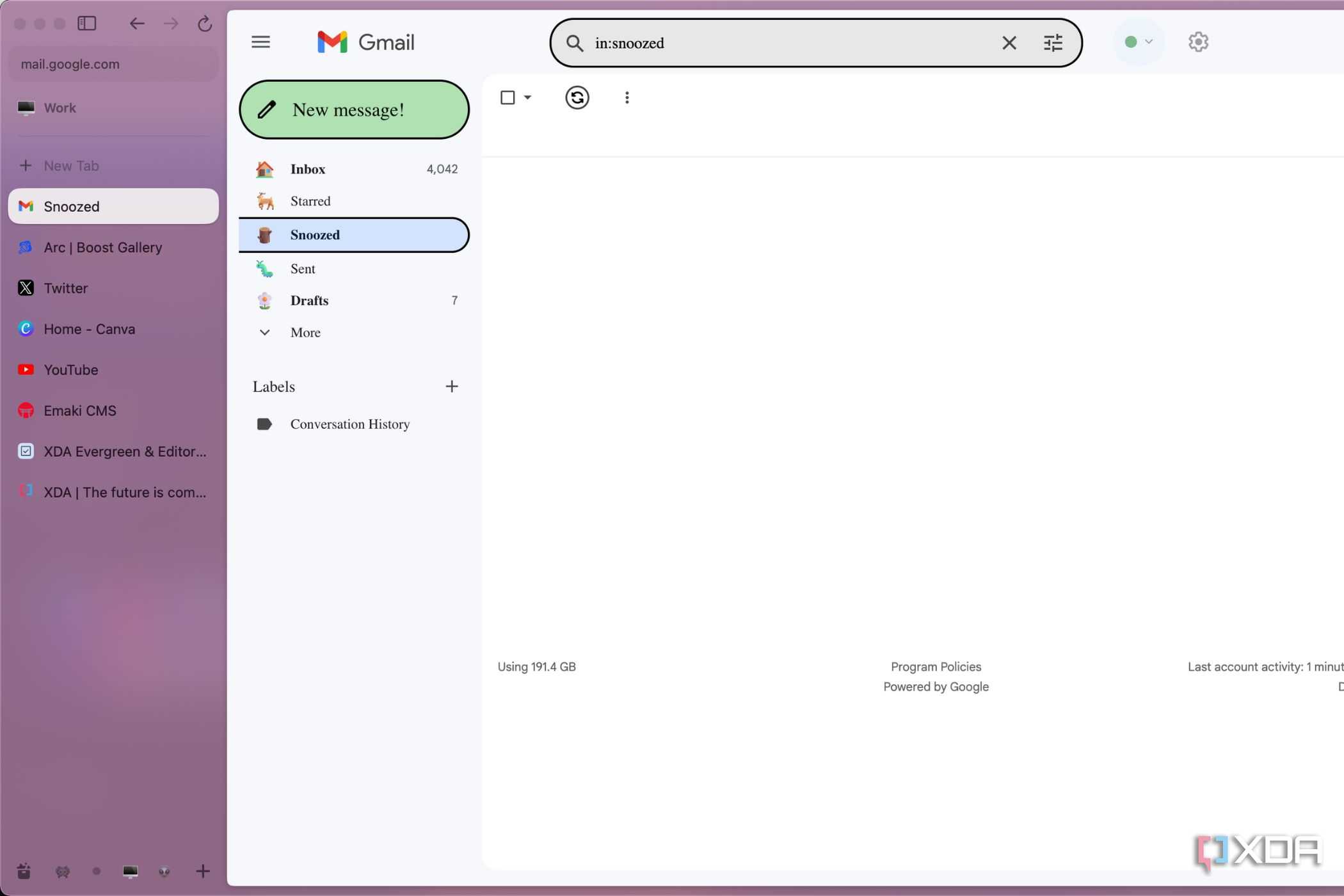Image resolution: width=1344 pixels, height=896 pixels.
Task: Select the monitor Work space icon at bottom
Action: (130, 872)
